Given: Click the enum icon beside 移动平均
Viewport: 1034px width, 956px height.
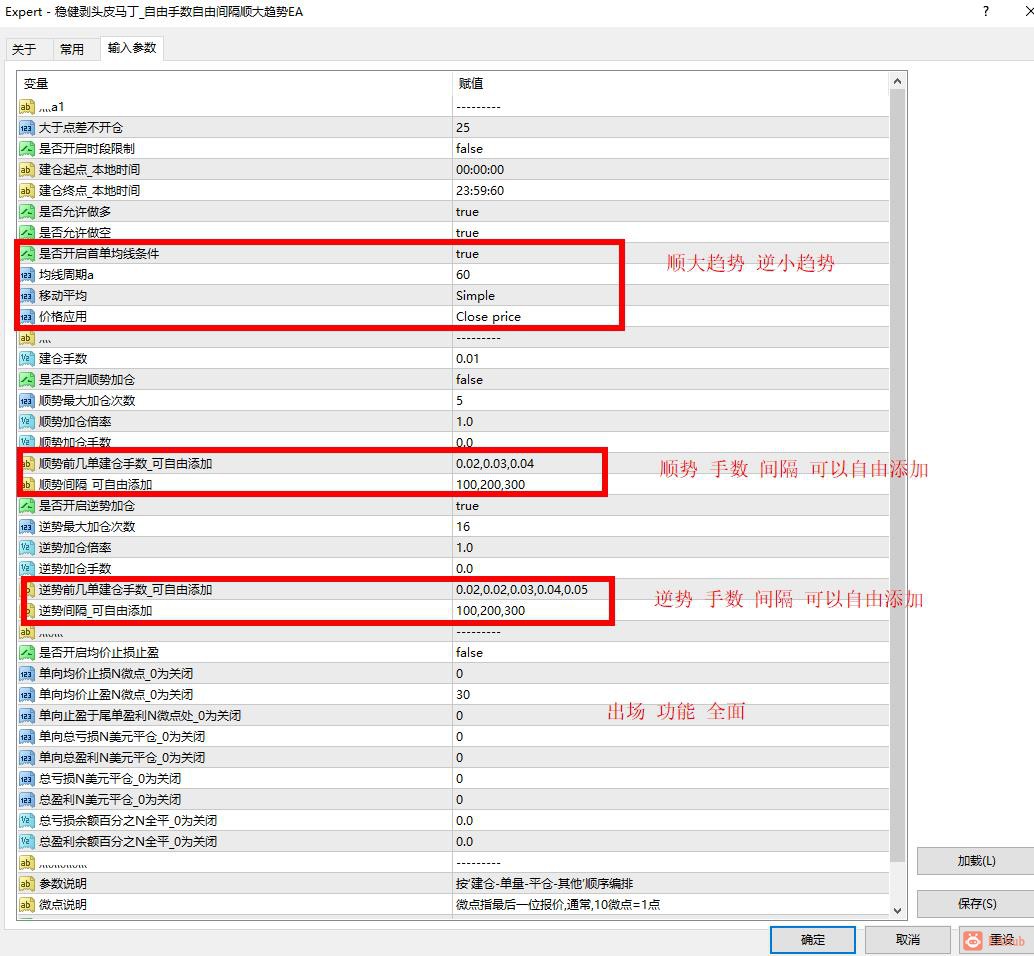Looking at the screenshot, I should [26, 296].
